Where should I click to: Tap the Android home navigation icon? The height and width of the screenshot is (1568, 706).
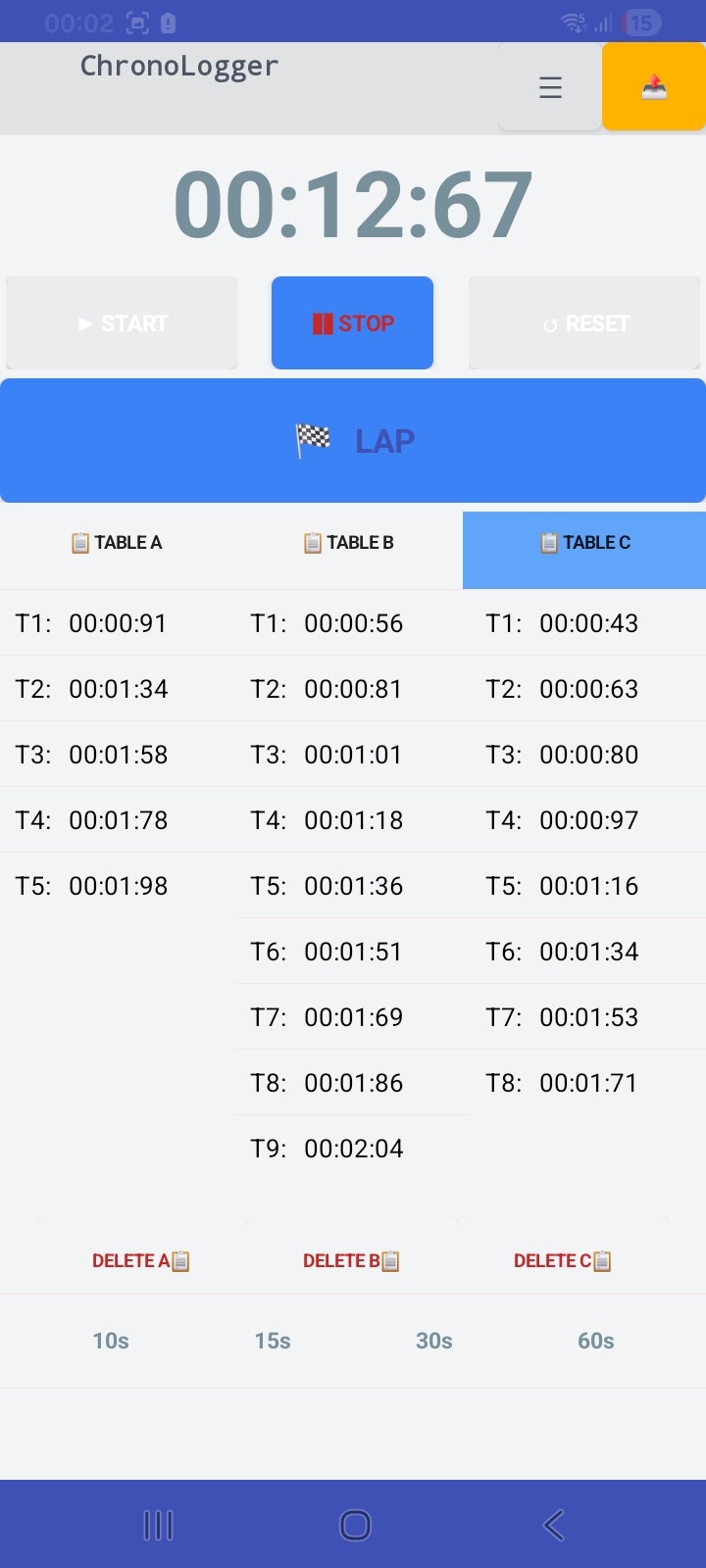pos(355,1525)
